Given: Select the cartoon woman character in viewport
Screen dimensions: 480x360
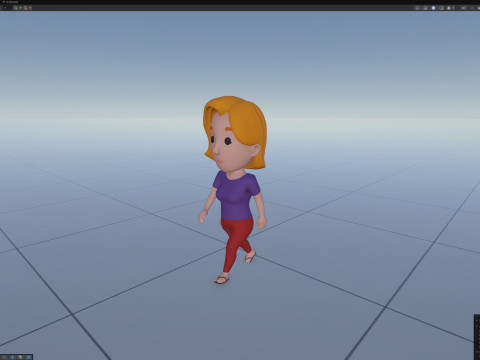Looking at the screenshot, I should point(234,190).
